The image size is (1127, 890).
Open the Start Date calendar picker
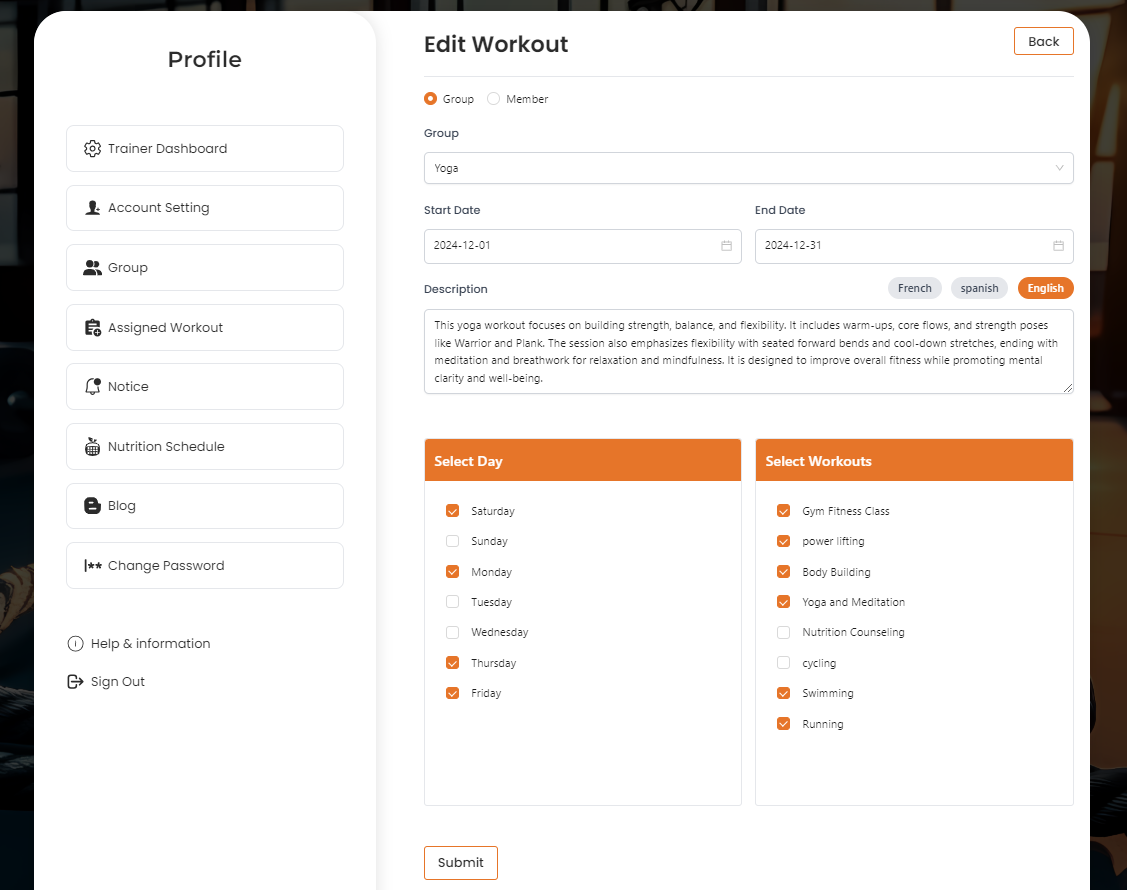coord(726,246)
